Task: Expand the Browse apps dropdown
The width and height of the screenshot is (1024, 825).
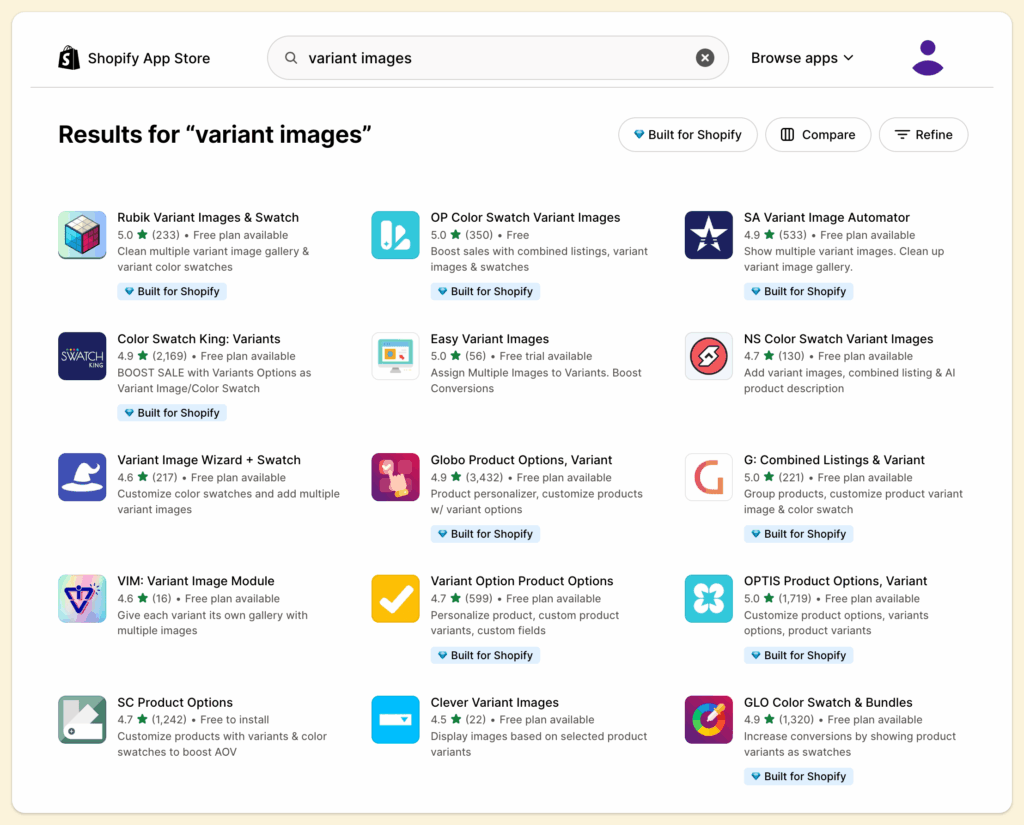Action: (x=802, y=58)
